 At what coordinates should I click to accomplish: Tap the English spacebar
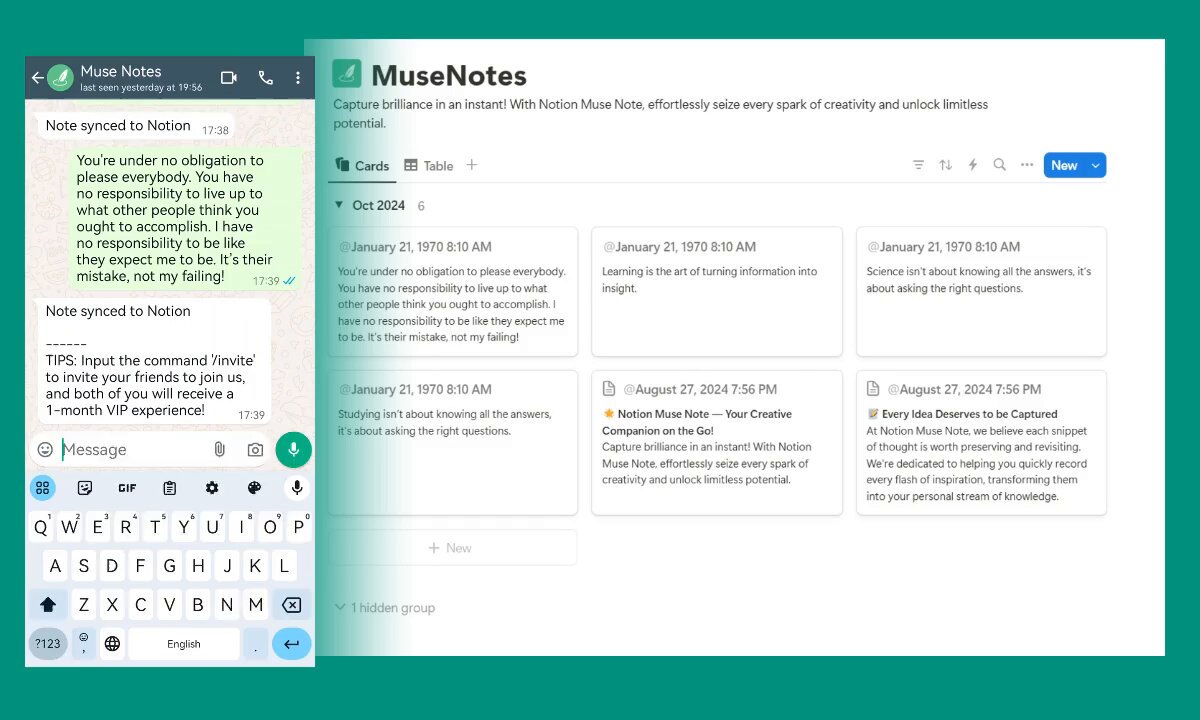184,644
